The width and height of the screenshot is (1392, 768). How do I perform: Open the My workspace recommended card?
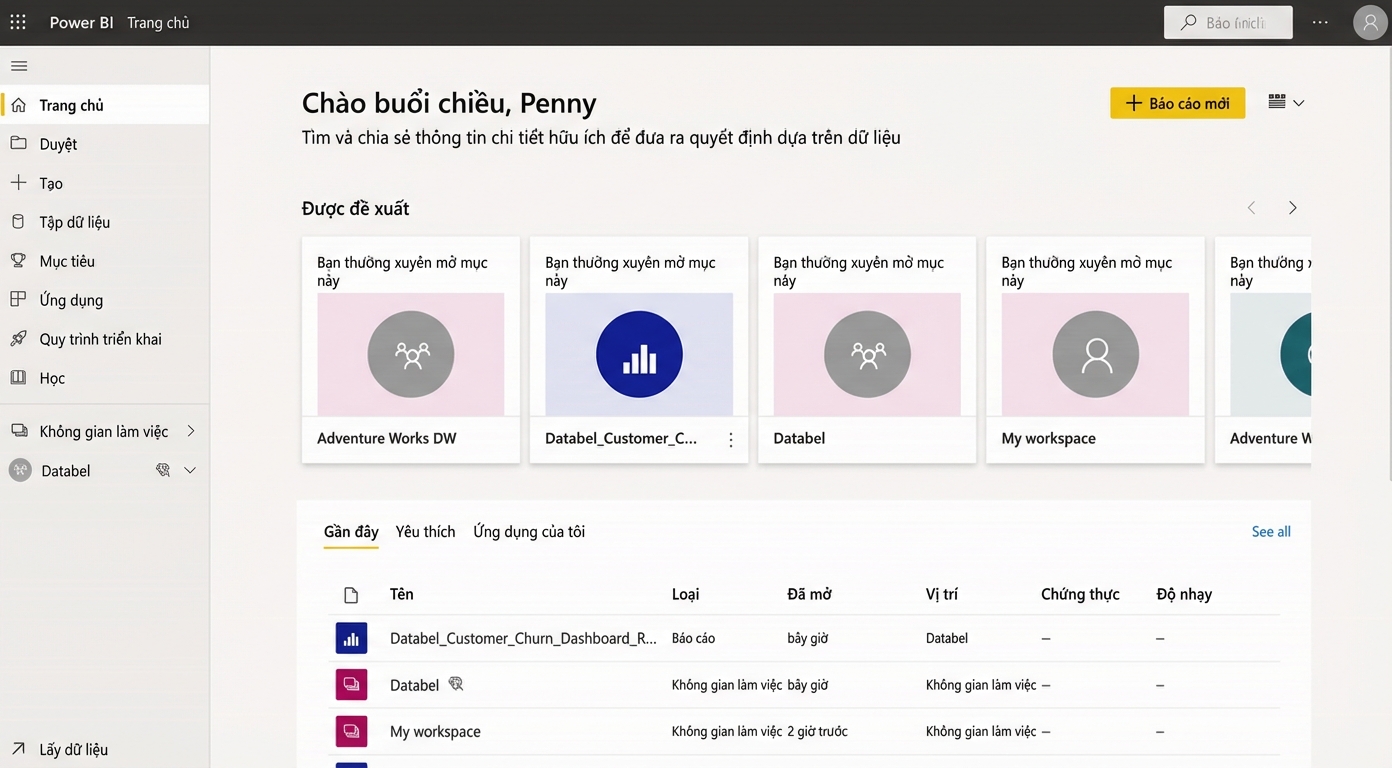point(1095,350)
